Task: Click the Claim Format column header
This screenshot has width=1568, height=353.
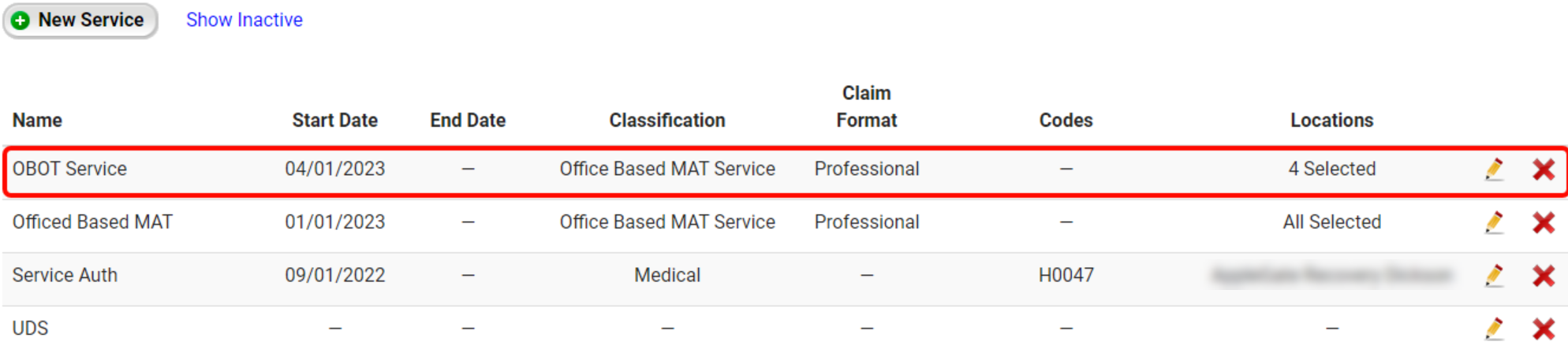Action: click(x=866, y=107)
